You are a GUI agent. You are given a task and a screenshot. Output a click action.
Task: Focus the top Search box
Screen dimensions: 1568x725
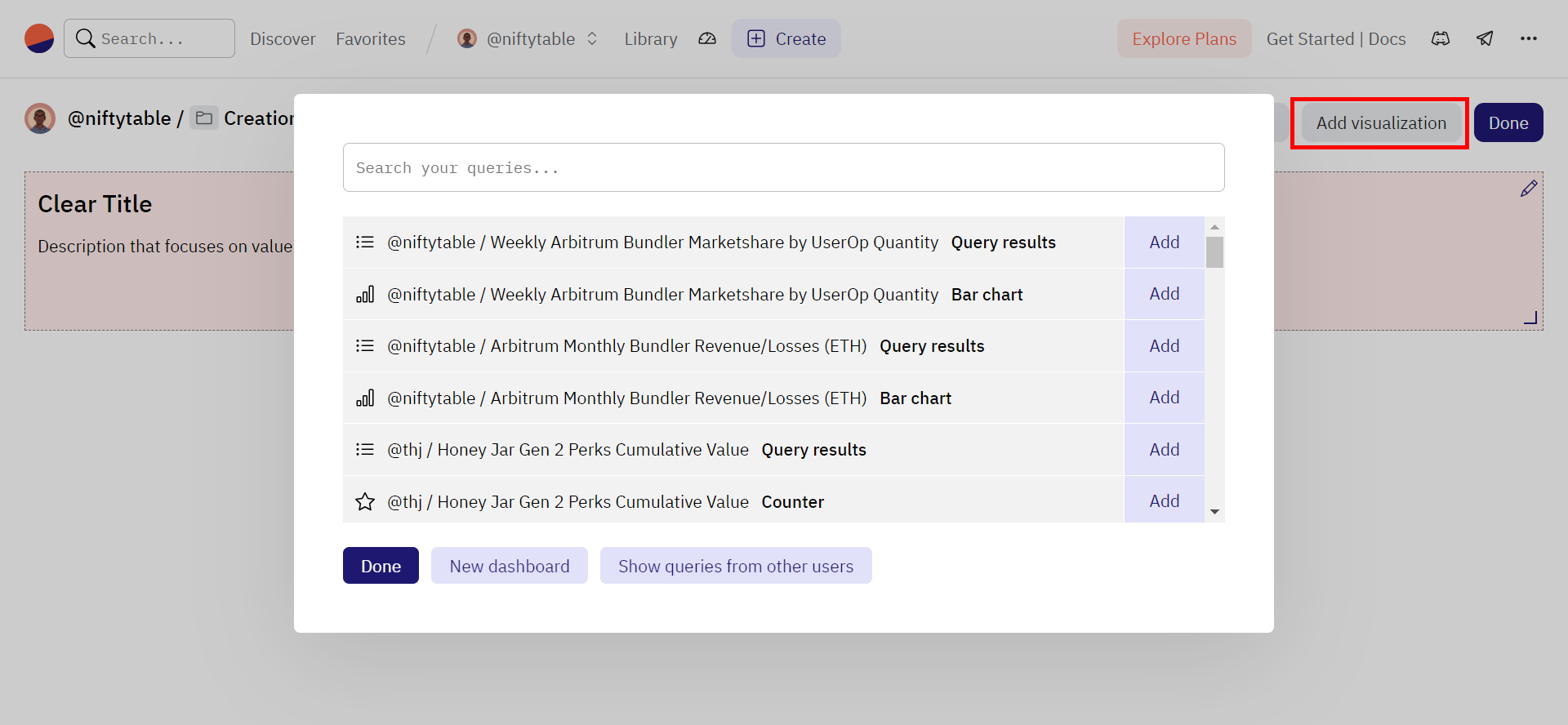149,38
